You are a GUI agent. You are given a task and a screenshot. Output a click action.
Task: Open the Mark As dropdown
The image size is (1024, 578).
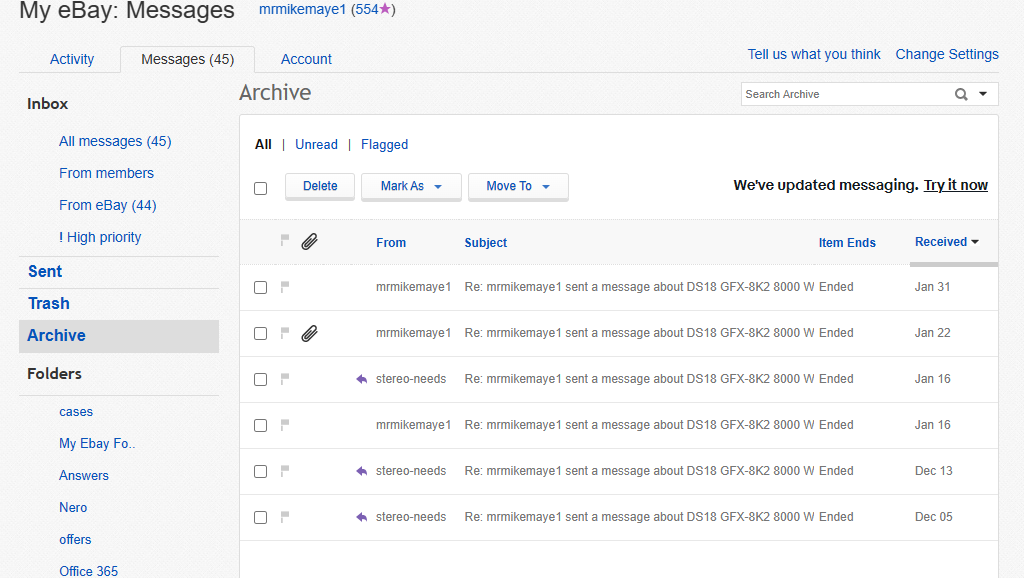tap(411, 186)
